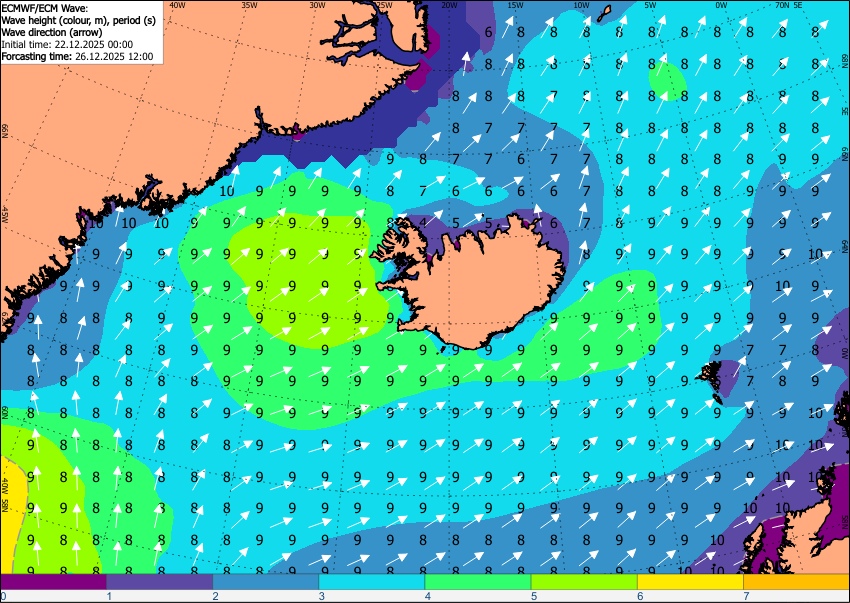Click the green 4–5 m legend swatch
Screen dimensions: 850x603
tap(478, 582)
